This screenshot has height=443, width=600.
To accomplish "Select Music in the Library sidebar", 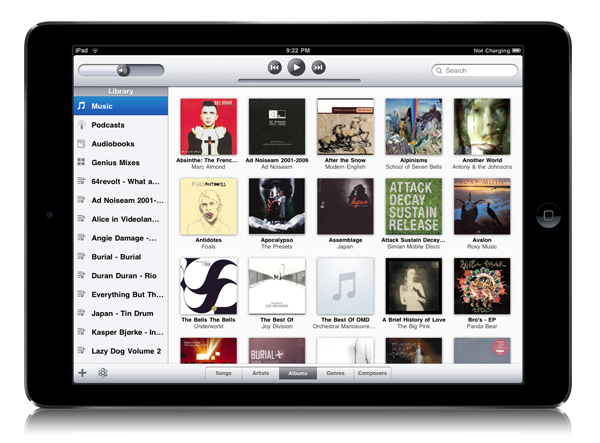I will click(121, 106).
